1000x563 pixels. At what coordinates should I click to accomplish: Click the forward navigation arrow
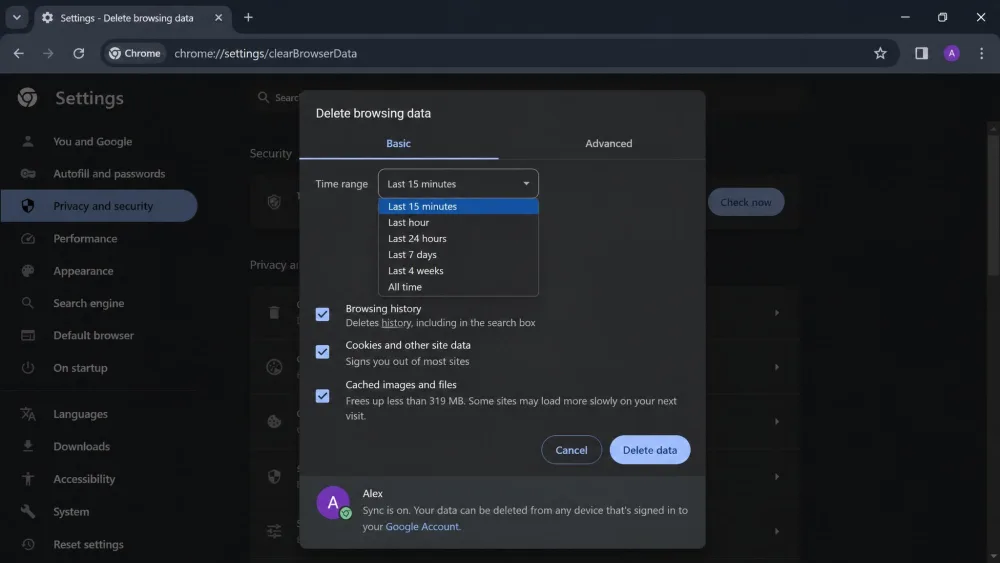coord(48,54)
